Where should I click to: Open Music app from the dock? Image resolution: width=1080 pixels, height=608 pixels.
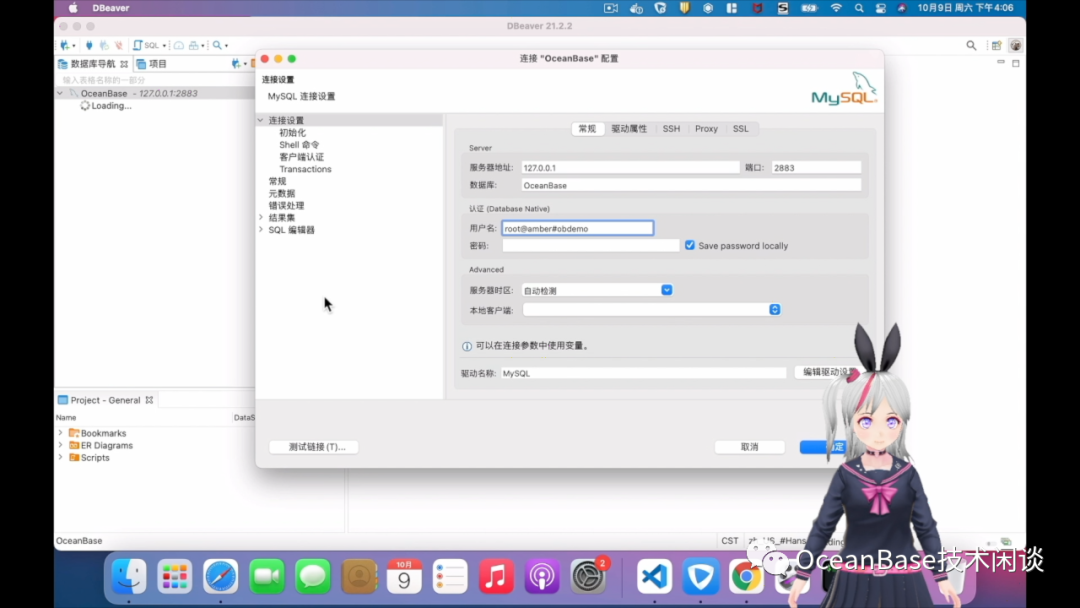[x=496, y=576]
